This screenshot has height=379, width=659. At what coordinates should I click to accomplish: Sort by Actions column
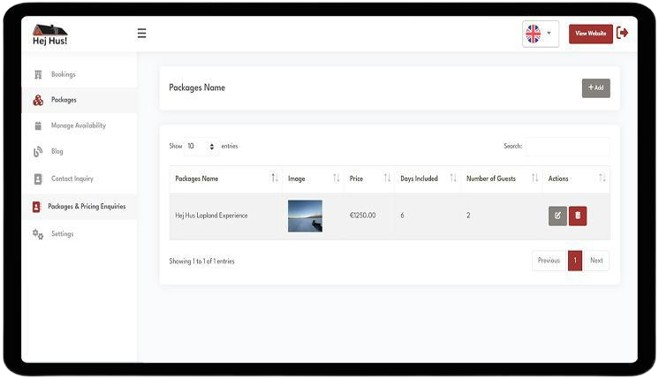[576, 179]
